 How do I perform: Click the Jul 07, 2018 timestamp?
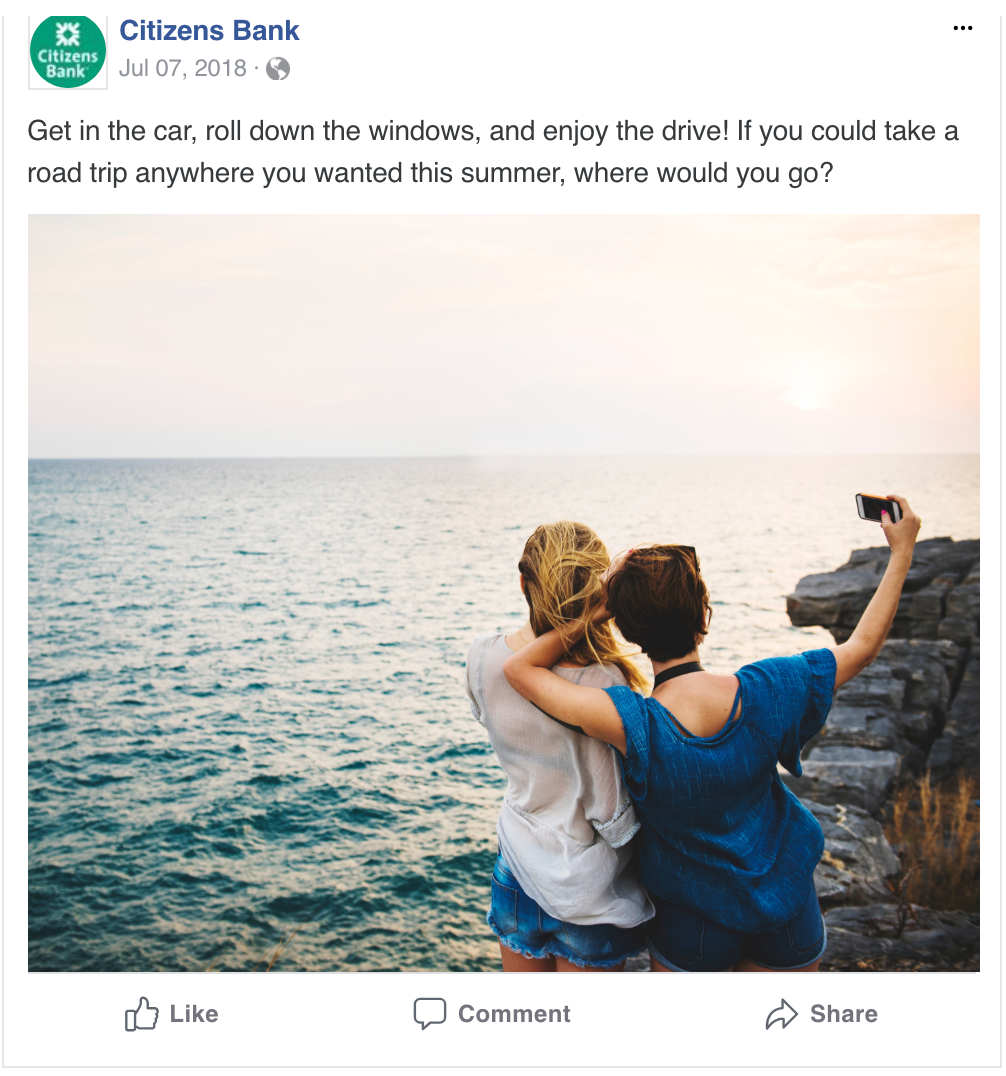tap(183, 68)
